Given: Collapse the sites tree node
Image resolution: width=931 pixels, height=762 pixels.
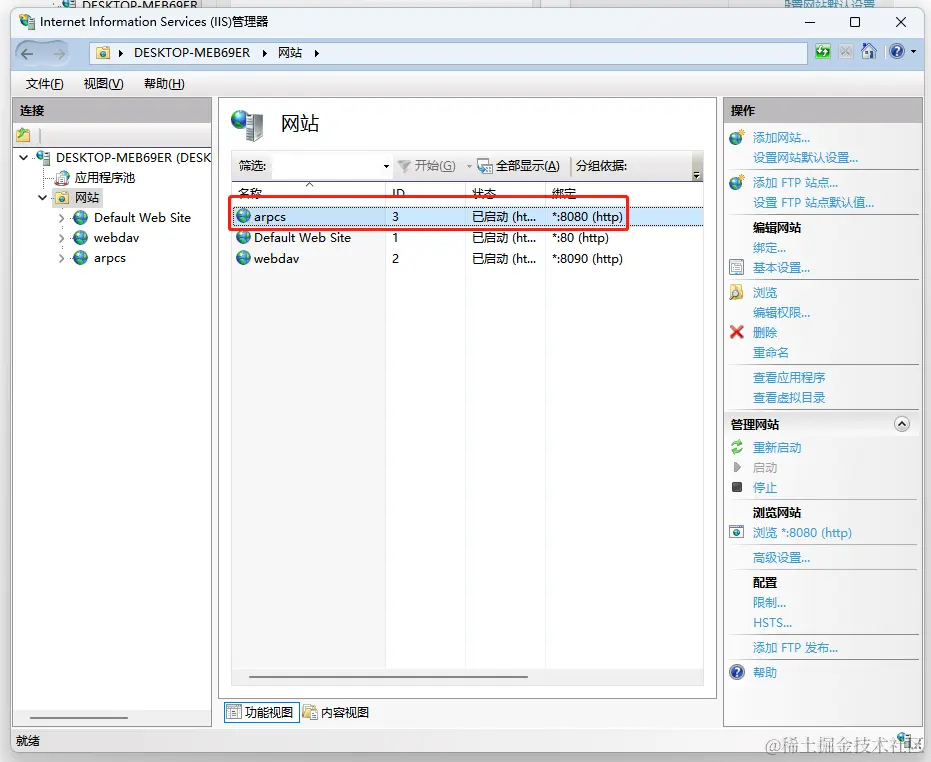Looking at the screenshot, I should tap(43, 197).
